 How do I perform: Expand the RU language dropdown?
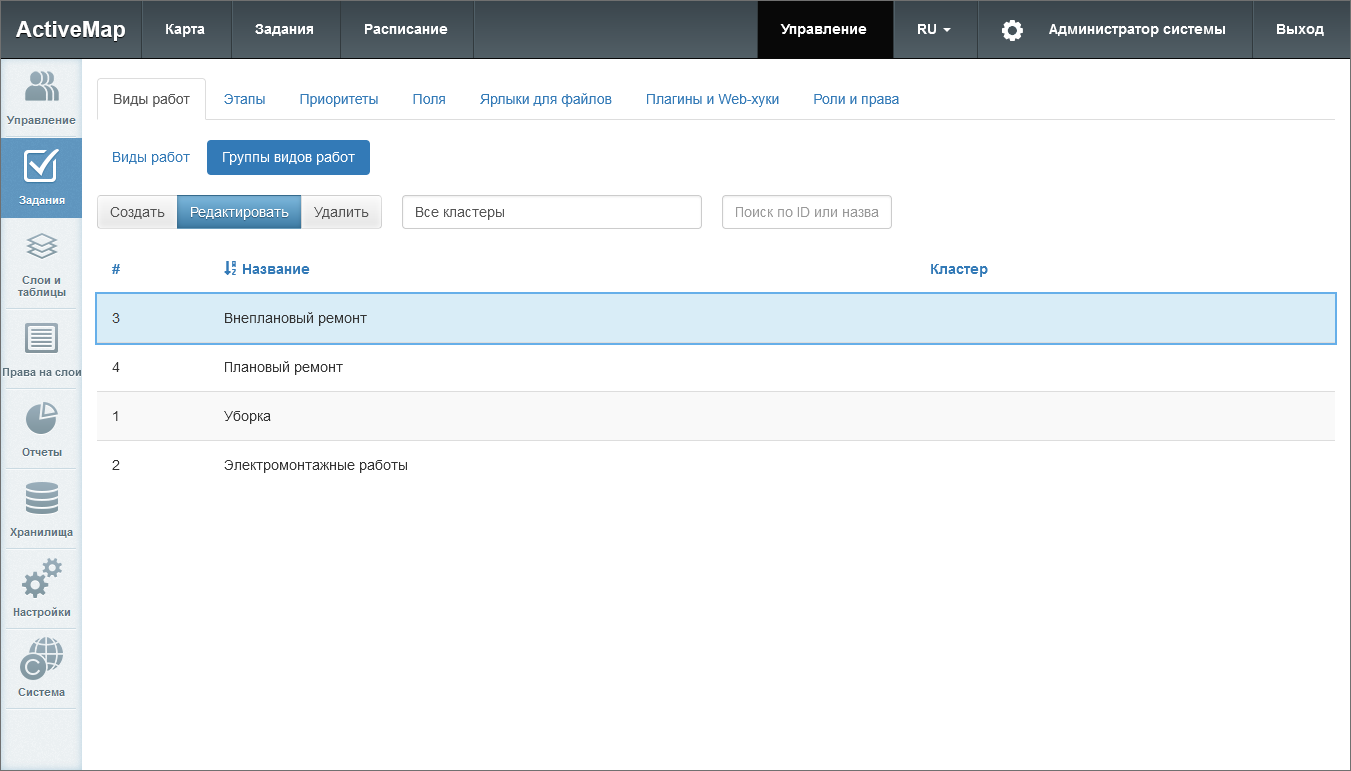pos(933,30)
